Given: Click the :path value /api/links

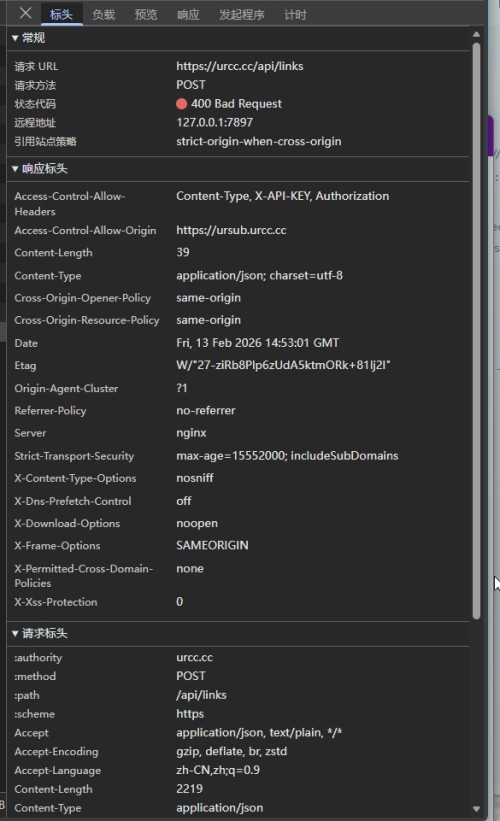Looking at the screenshot, I should click(201, 695).
